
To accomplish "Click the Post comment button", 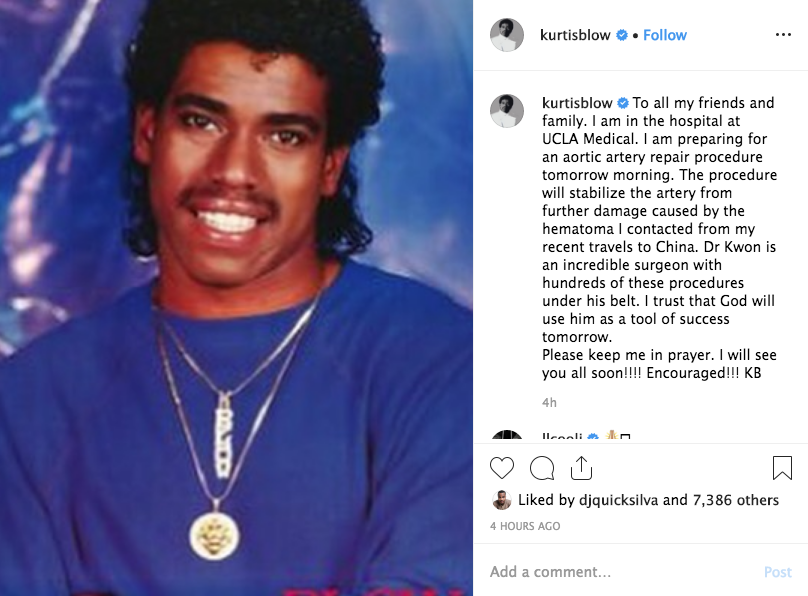I will point(778,572).
